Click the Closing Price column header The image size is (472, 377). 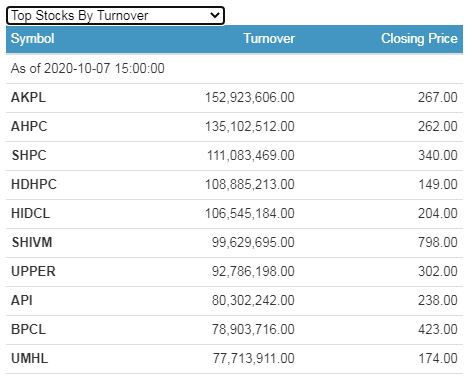pyautogui.click(x=419, y=39)
